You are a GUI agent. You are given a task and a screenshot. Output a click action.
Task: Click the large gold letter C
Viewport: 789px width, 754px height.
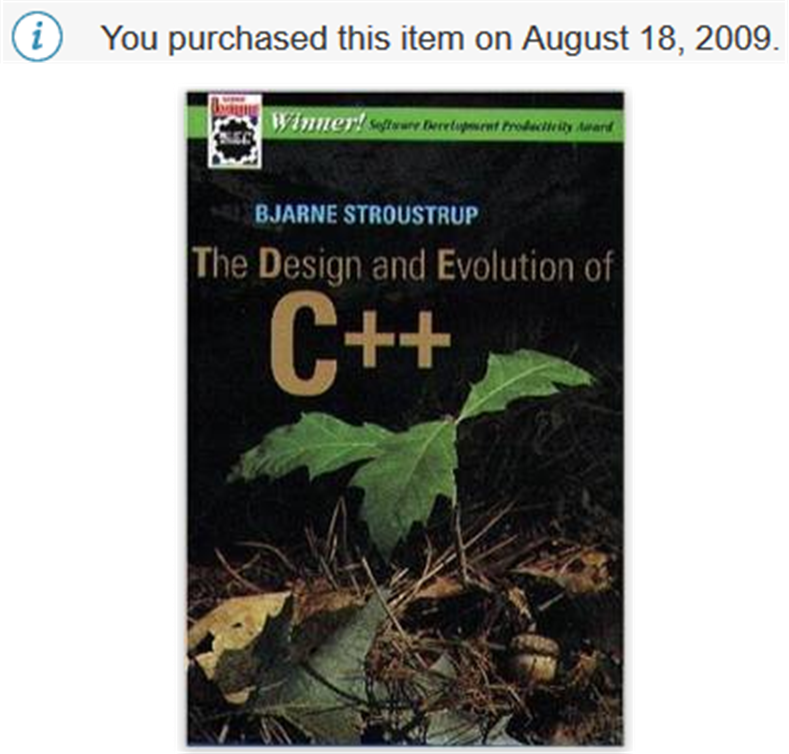tap(302, 343)
